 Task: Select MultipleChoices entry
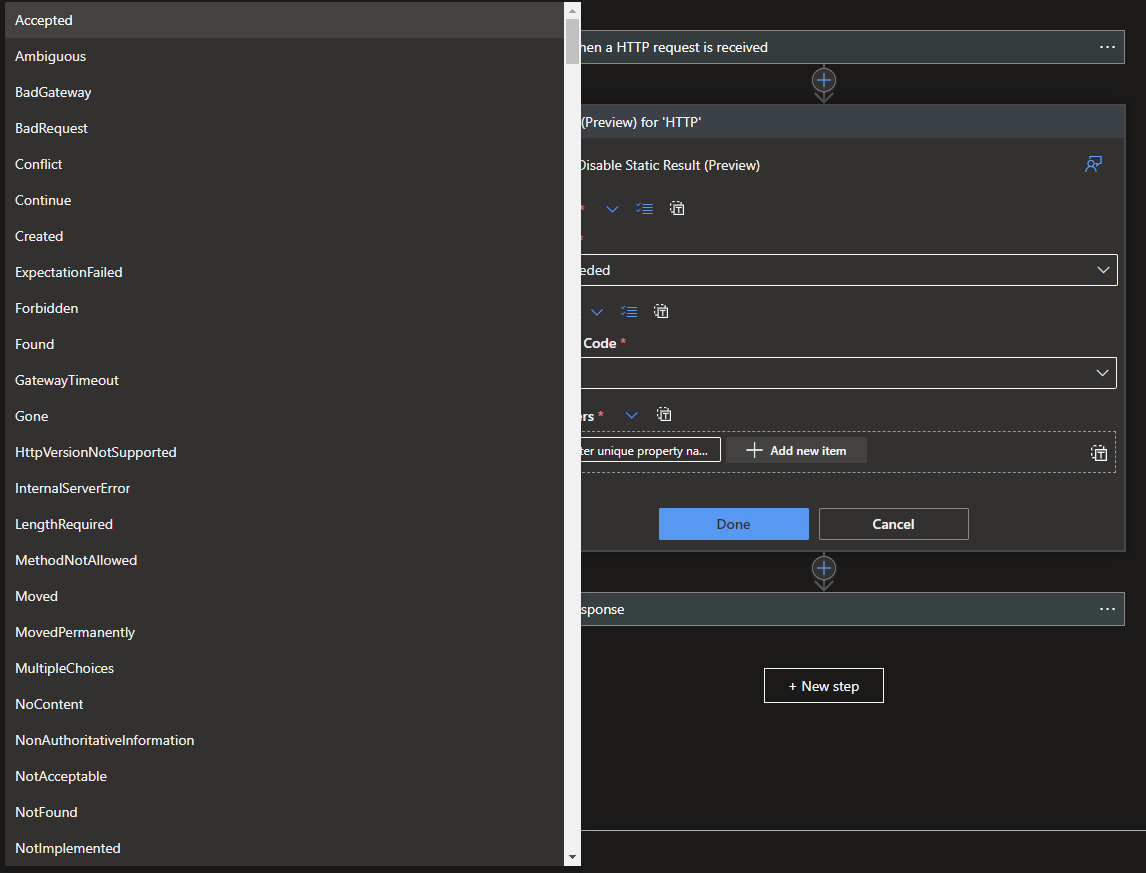(284, 668)
